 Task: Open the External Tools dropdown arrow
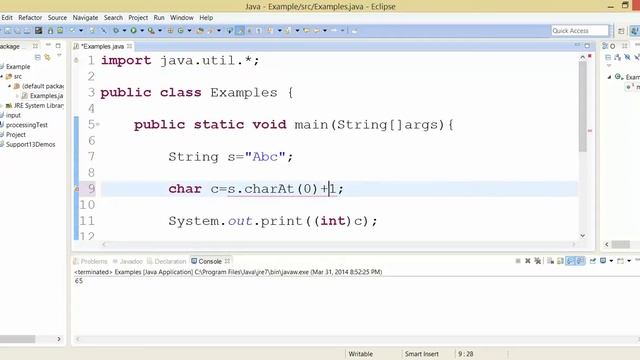coord(160,31)
